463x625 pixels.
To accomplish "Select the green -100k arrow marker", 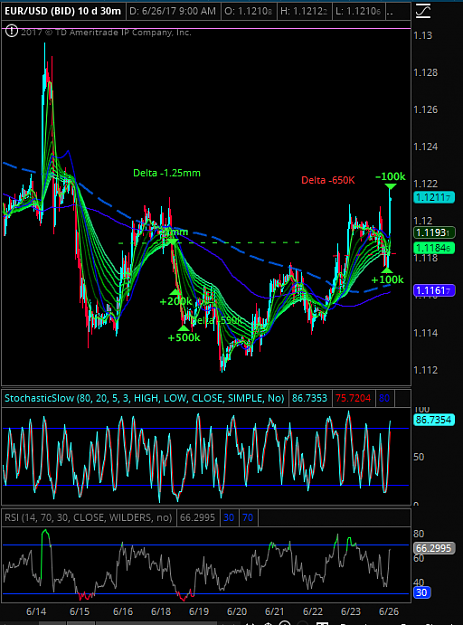I will click(x=390, y=186).
